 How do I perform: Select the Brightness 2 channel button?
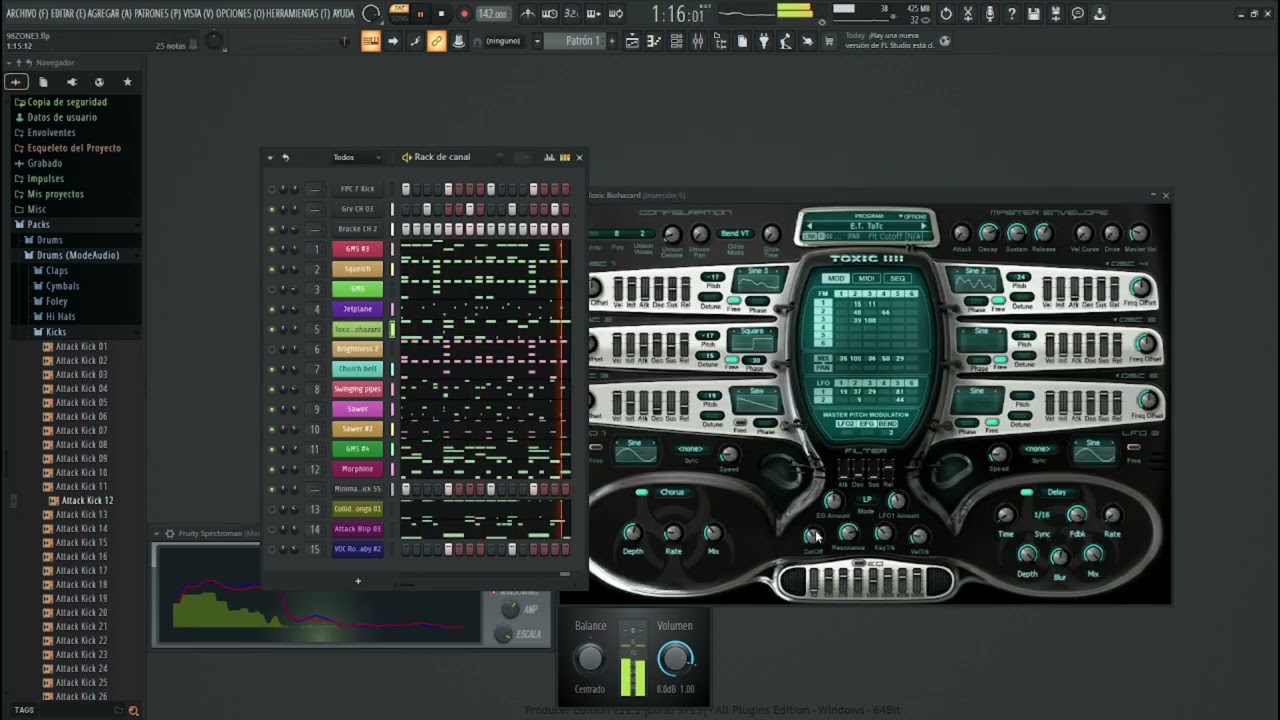[357, 349]
